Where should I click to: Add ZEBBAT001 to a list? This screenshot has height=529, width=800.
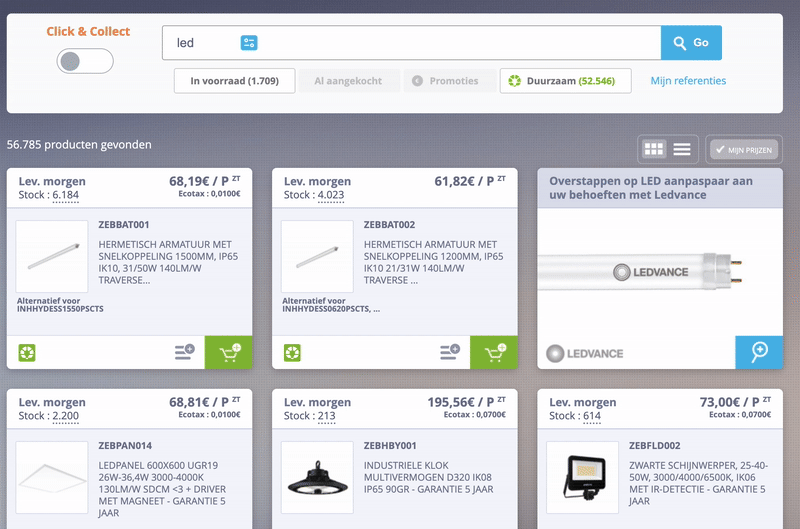click(x=185, y=352)
